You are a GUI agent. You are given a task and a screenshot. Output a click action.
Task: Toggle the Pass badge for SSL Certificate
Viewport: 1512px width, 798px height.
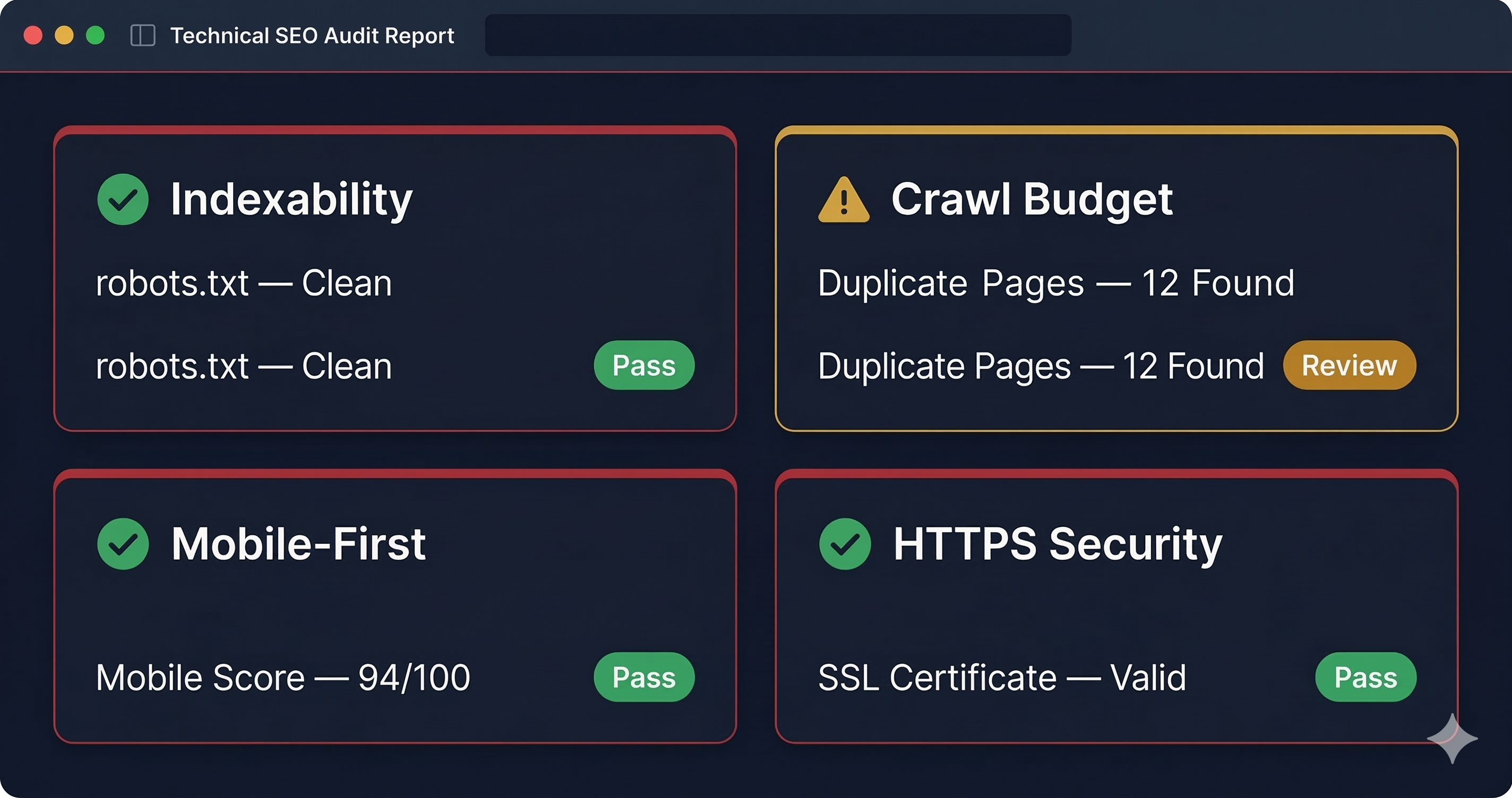click(x=1365, y=677)
